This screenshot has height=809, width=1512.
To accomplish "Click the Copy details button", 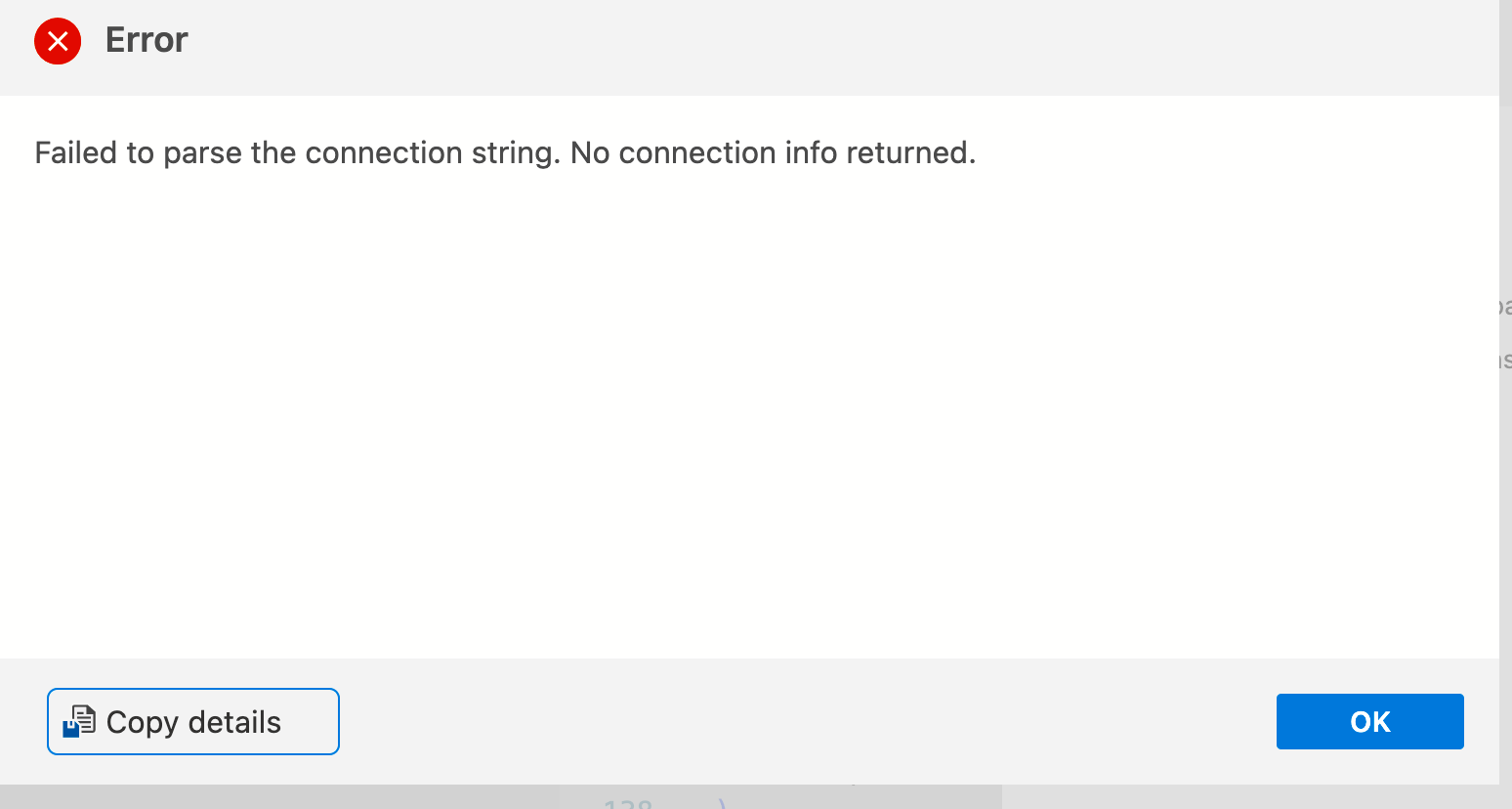I will pos(192,721).
